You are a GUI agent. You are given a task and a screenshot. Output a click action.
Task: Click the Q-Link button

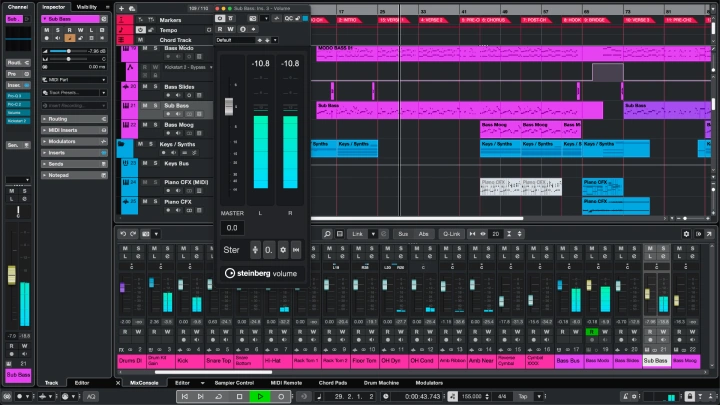click(x=451, y=234)
